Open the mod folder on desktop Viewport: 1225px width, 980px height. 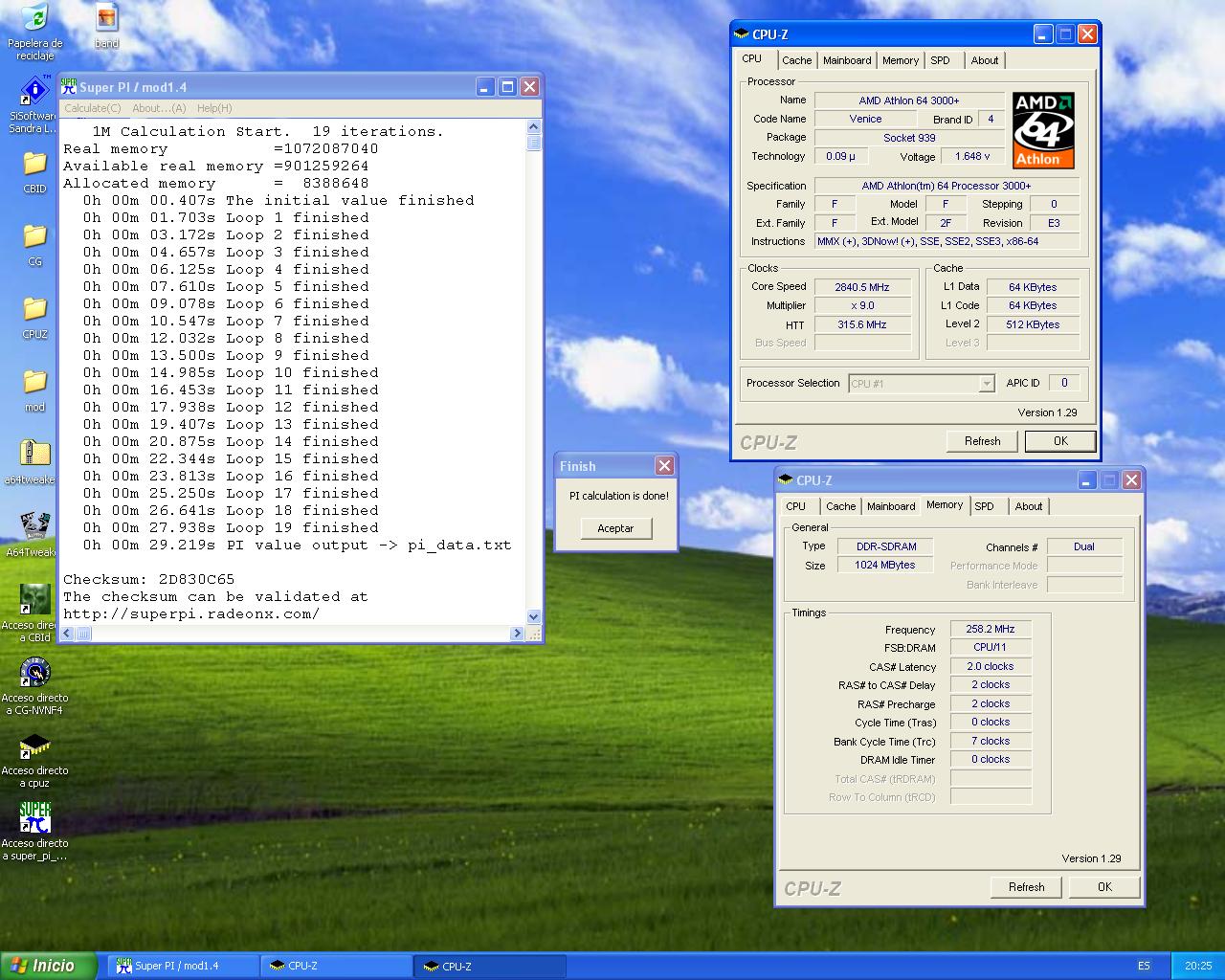(x=34, y=383)
